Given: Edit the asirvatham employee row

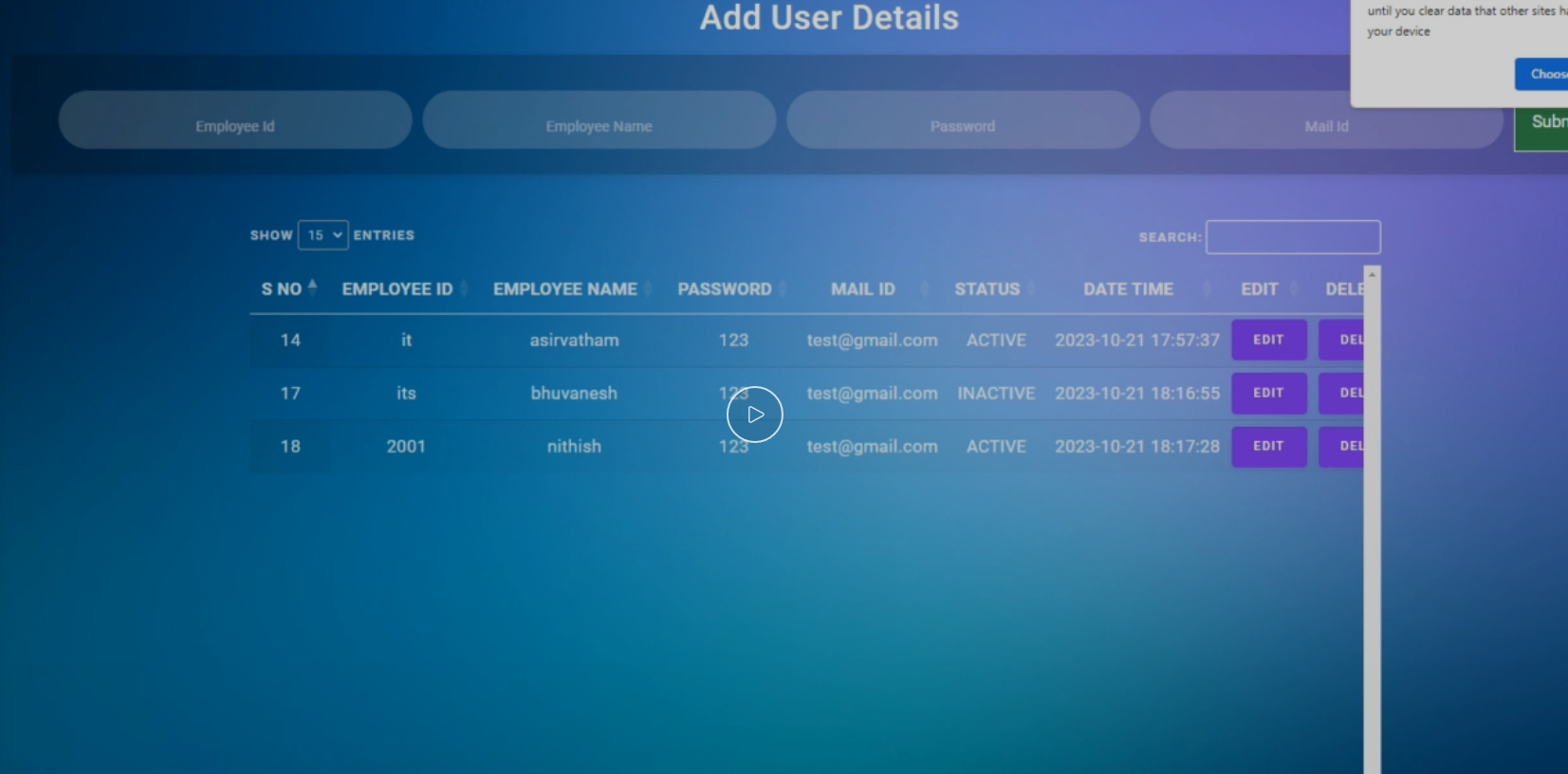Looking at the screenshot, I should [1268, 340].
